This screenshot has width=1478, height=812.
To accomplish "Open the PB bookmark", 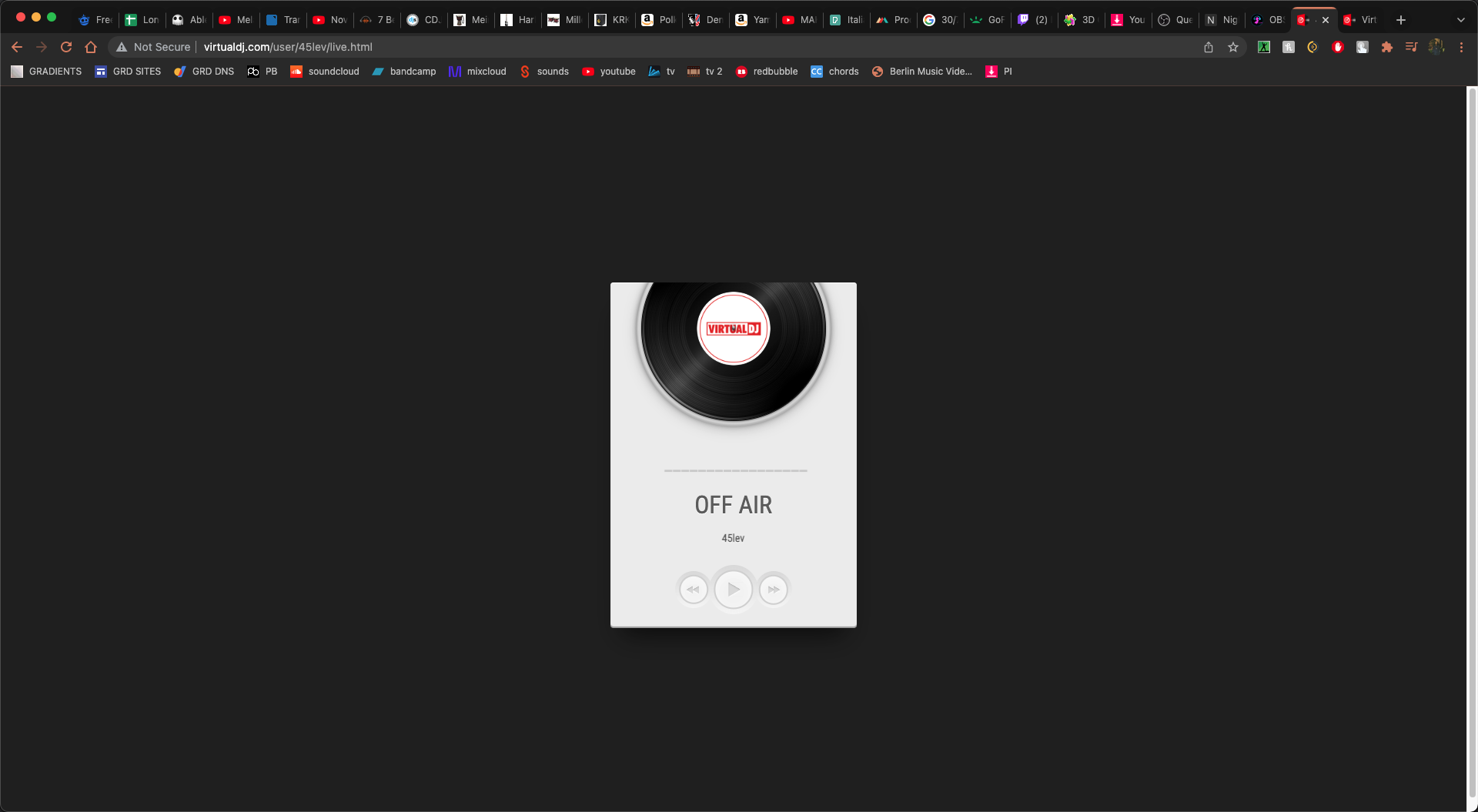I will (262, 72).
